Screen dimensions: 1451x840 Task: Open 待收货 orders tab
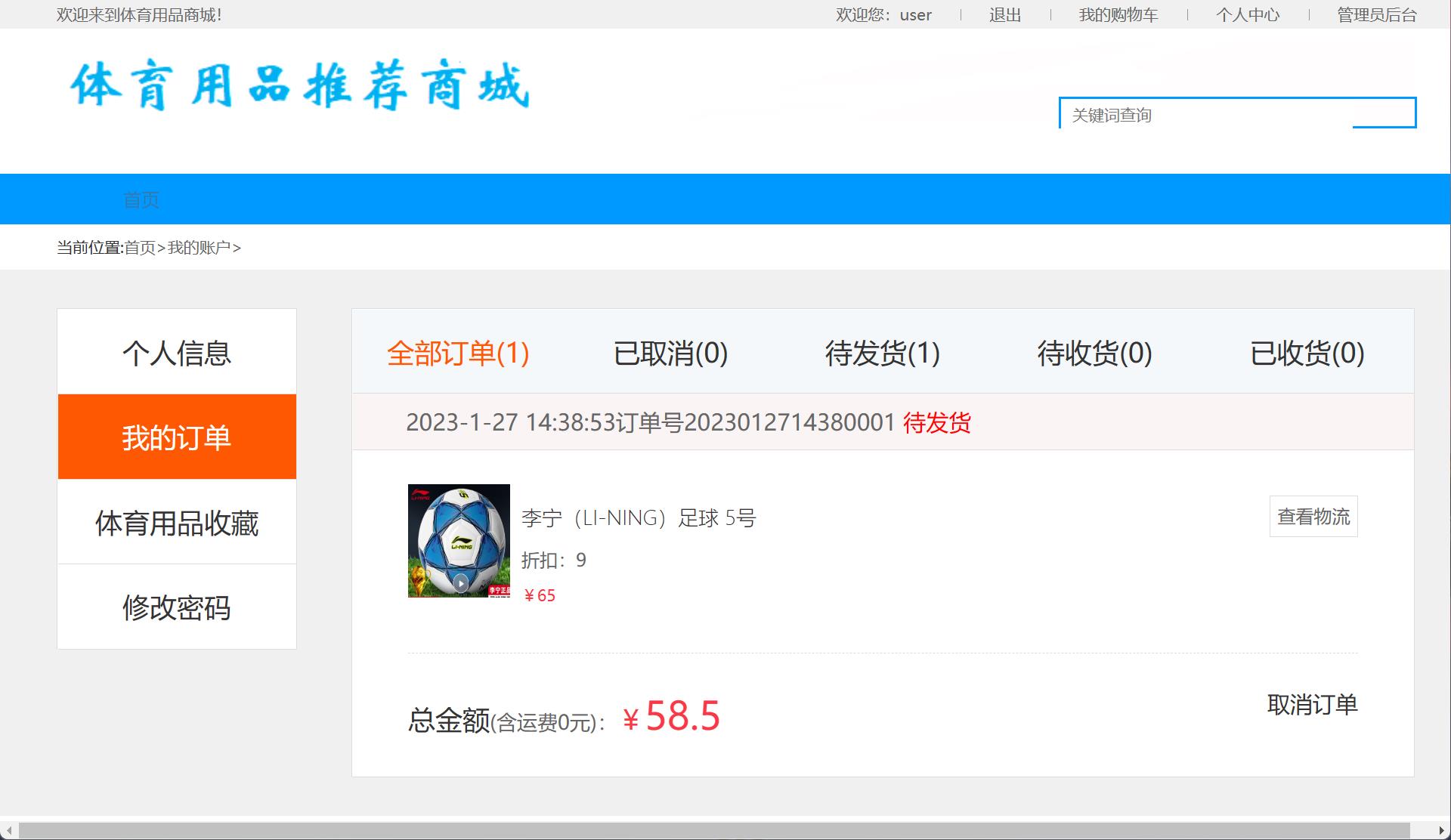1093,354
